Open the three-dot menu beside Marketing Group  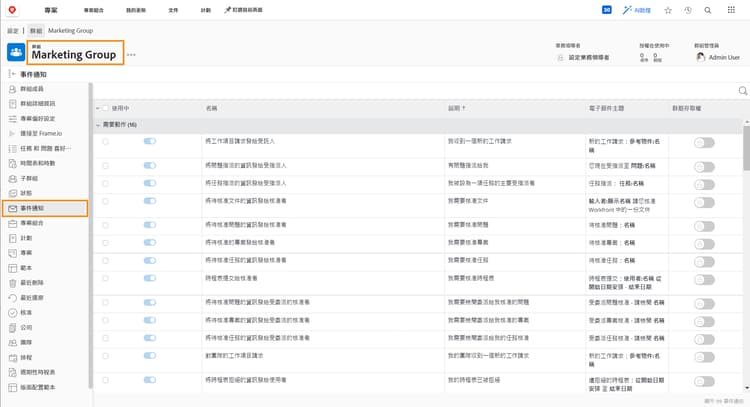[x=132, y=55]
